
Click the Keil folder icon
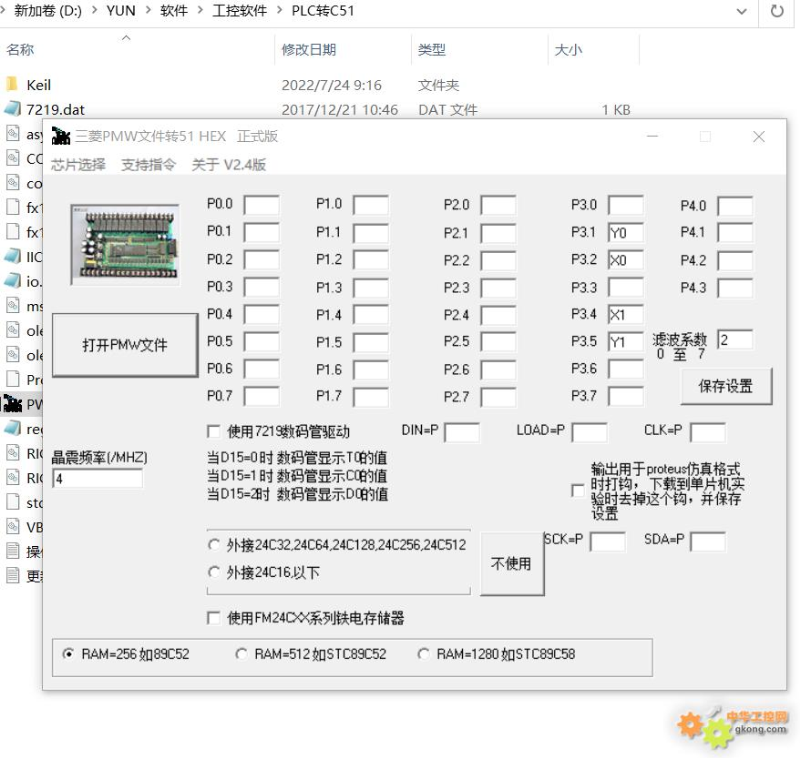click(13, 85)
